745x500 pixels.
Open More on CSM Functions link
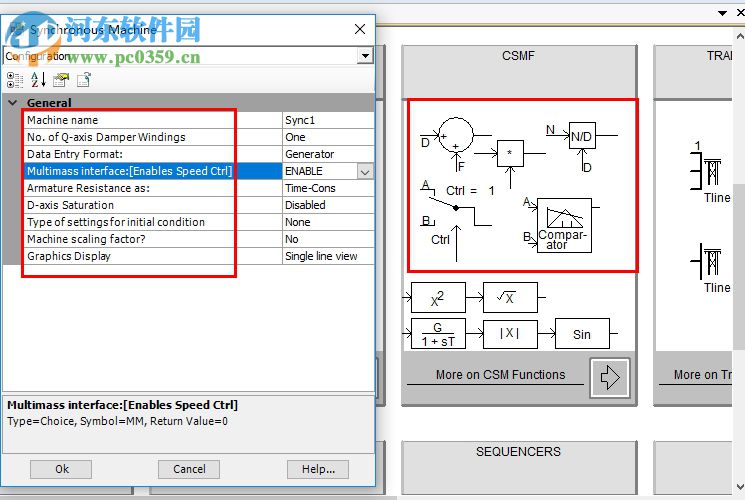tap(500, 375)
